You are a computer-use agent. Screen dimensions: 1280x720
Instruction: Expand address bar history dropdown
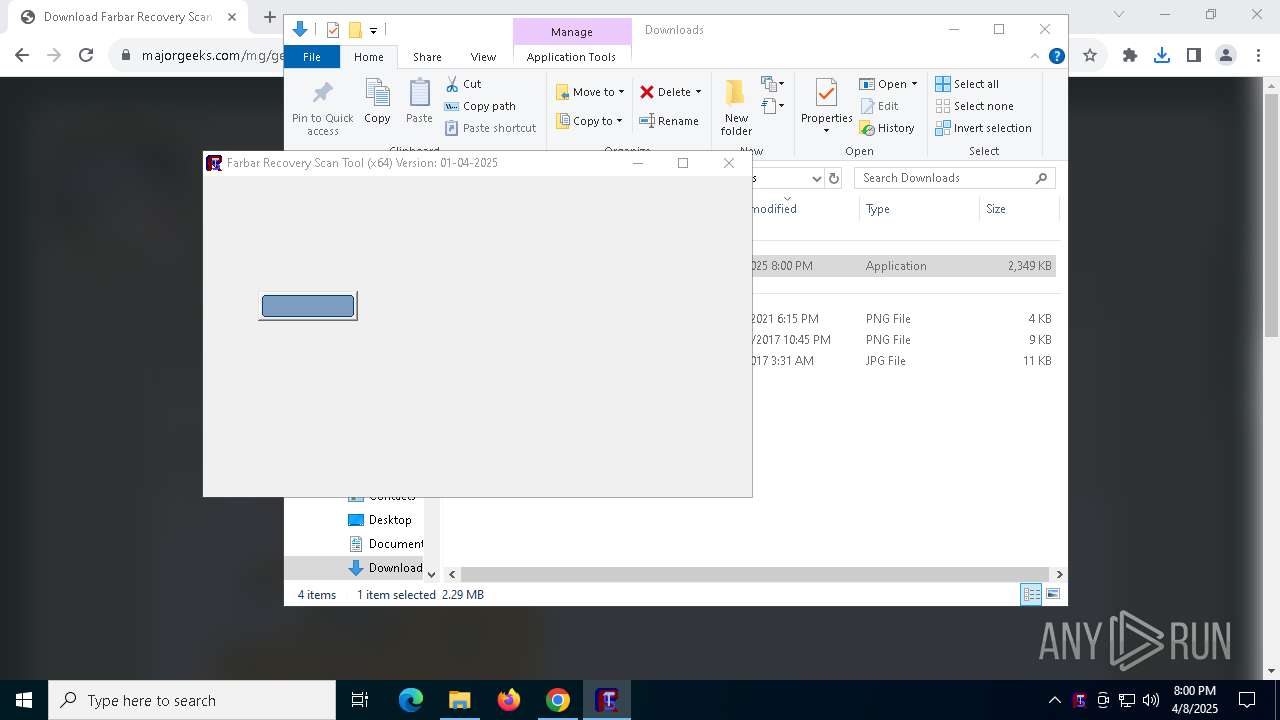pos(816,178)
